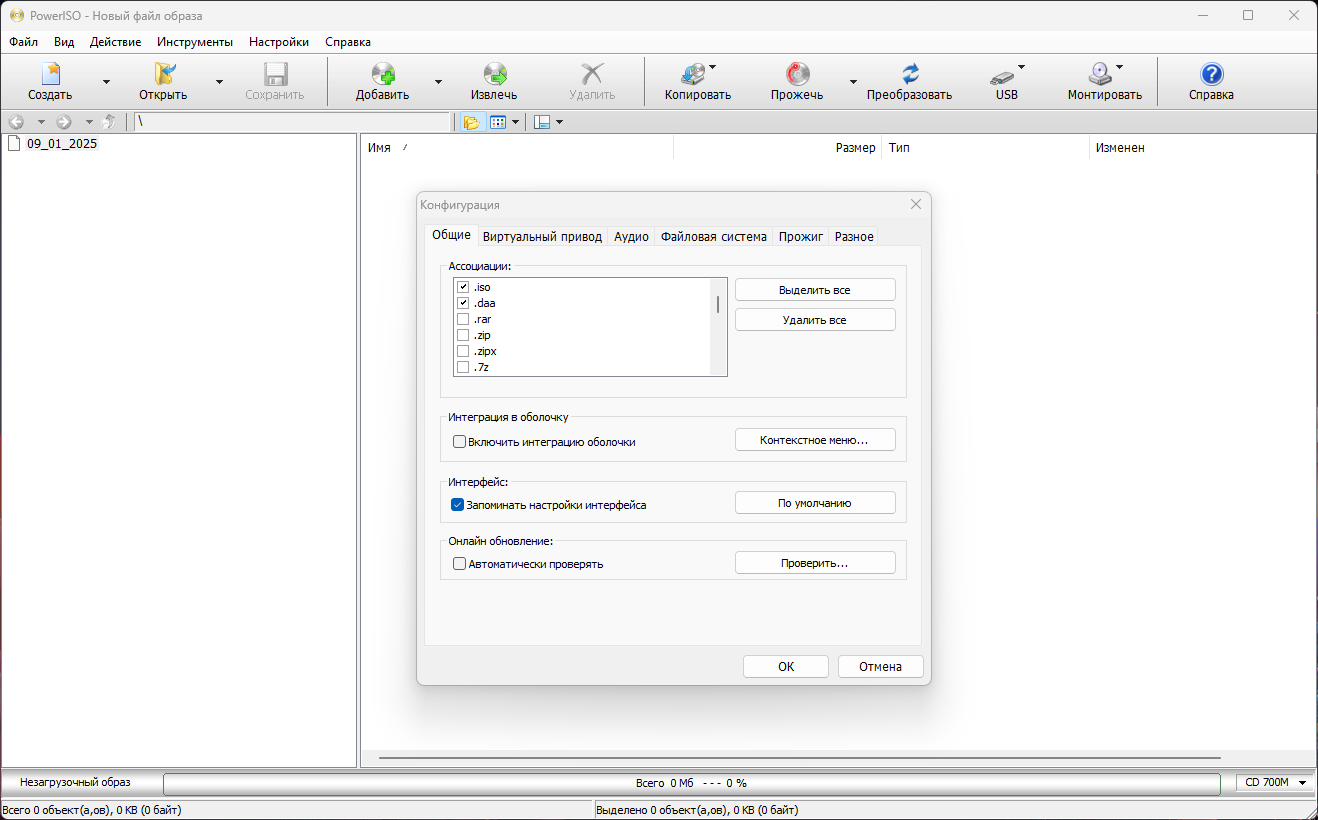Click the По умолчанию button
This screenshot has width=1318, height=820.
point(815,503)
